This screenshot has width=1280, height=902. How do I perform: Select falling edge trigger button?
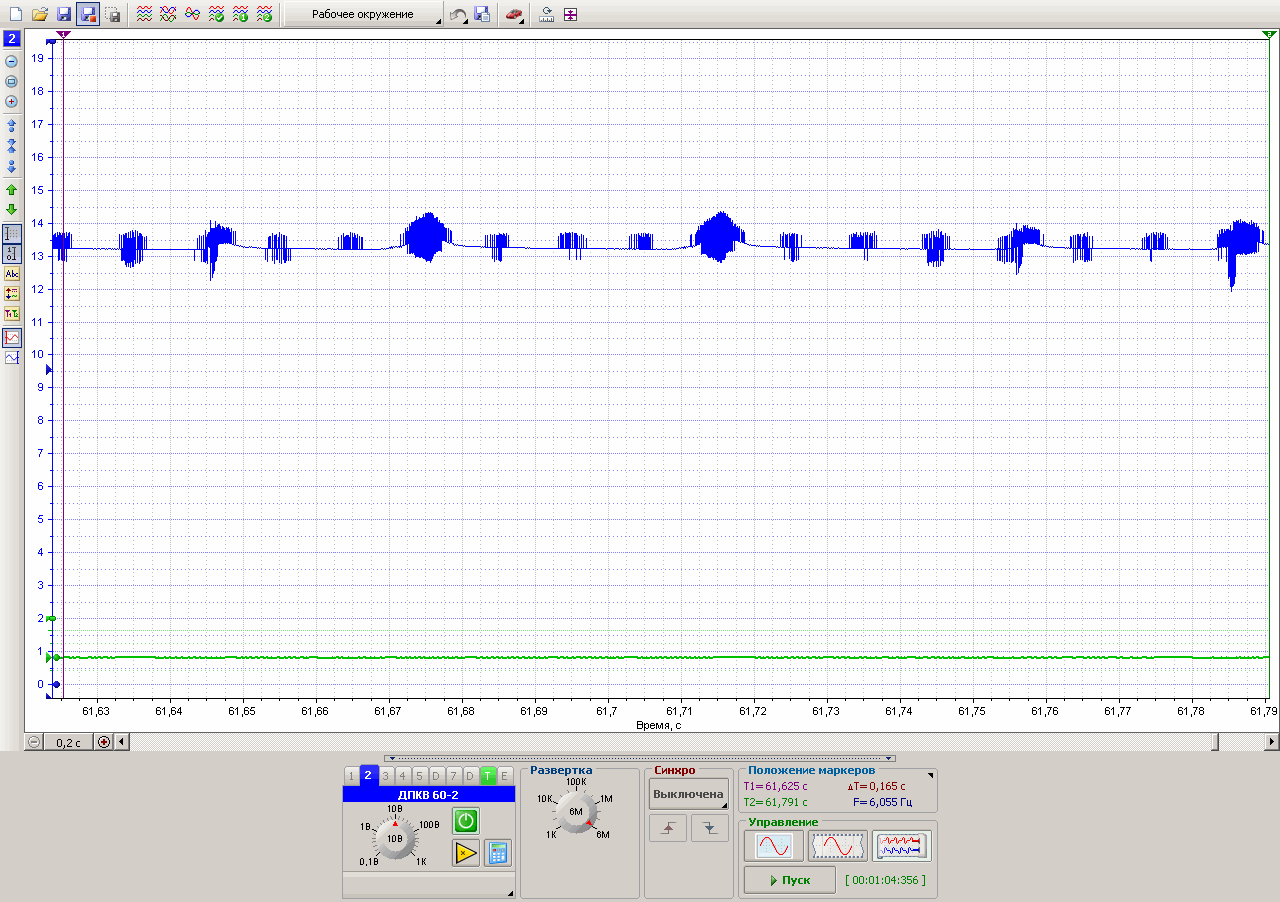tap(710, 828)
